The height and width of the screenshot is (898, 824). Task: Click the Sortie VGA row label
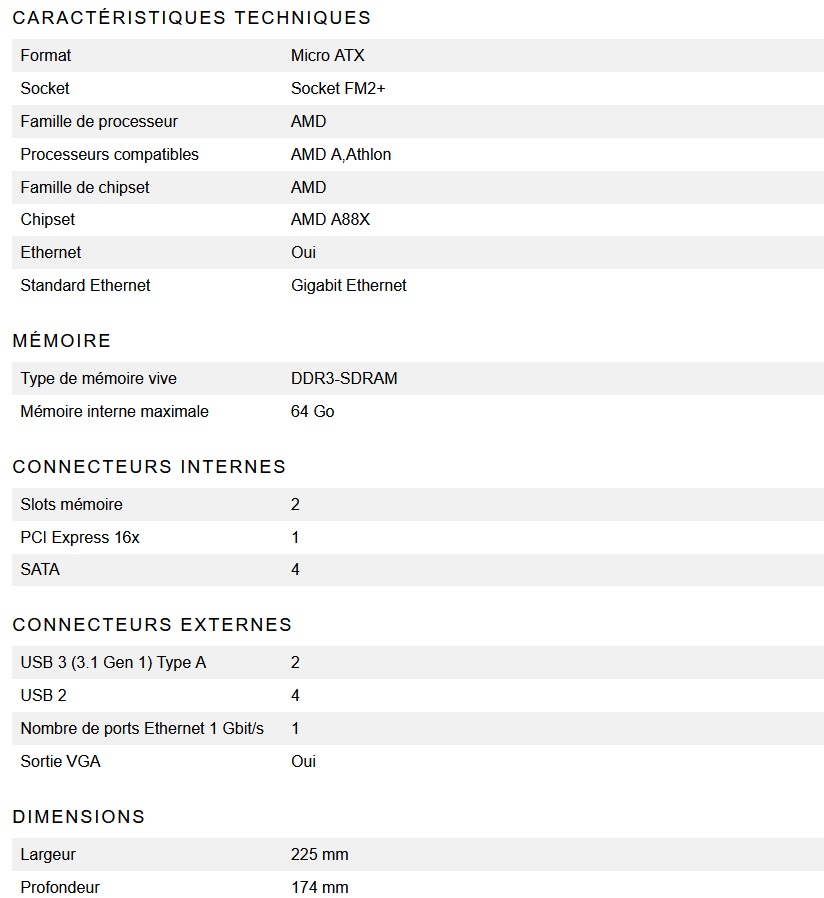pyautogui.click(x=60, y=762)
